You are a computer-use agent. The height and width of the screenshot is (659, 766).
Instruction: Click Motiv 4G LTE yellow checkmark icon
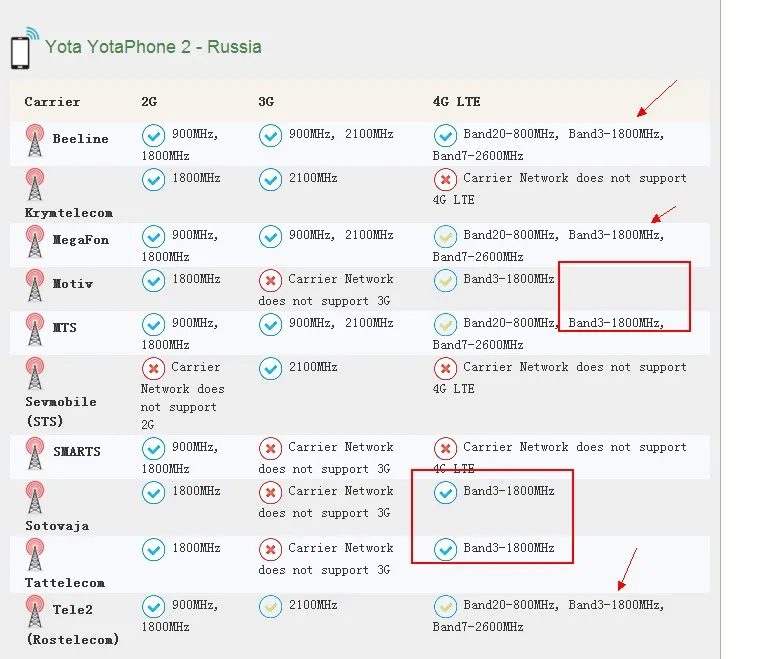tap(446, 280)
